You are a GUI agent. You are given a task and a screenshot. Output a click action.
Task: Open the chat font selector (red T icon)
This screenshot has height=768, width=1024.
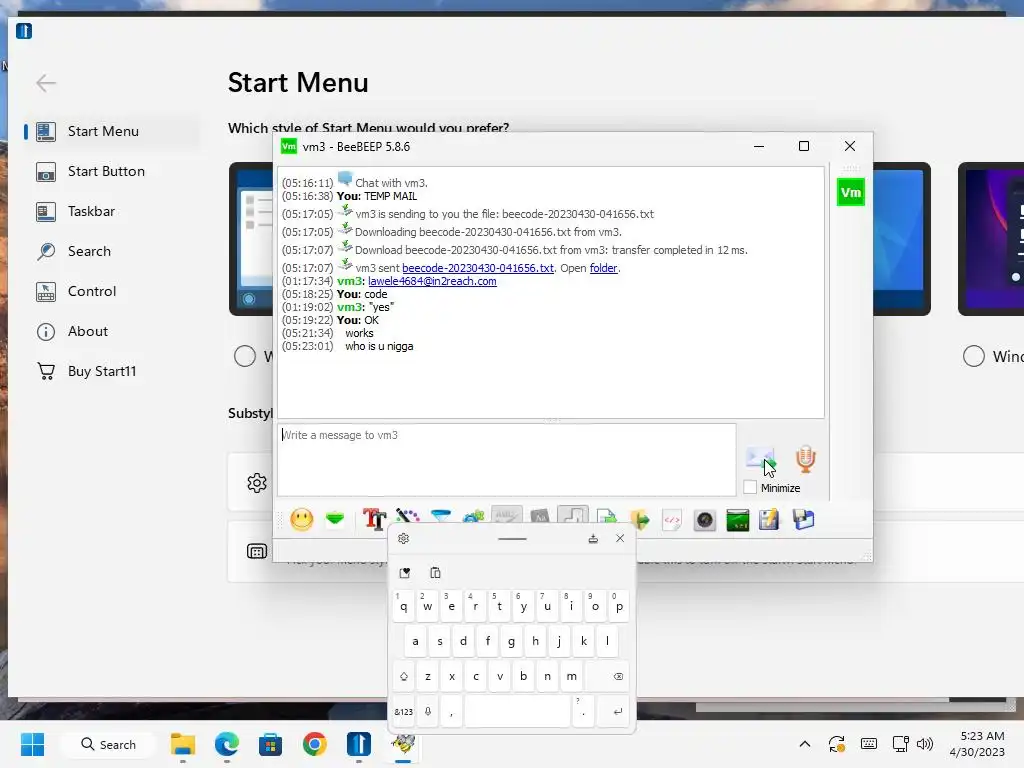[374, 520]
